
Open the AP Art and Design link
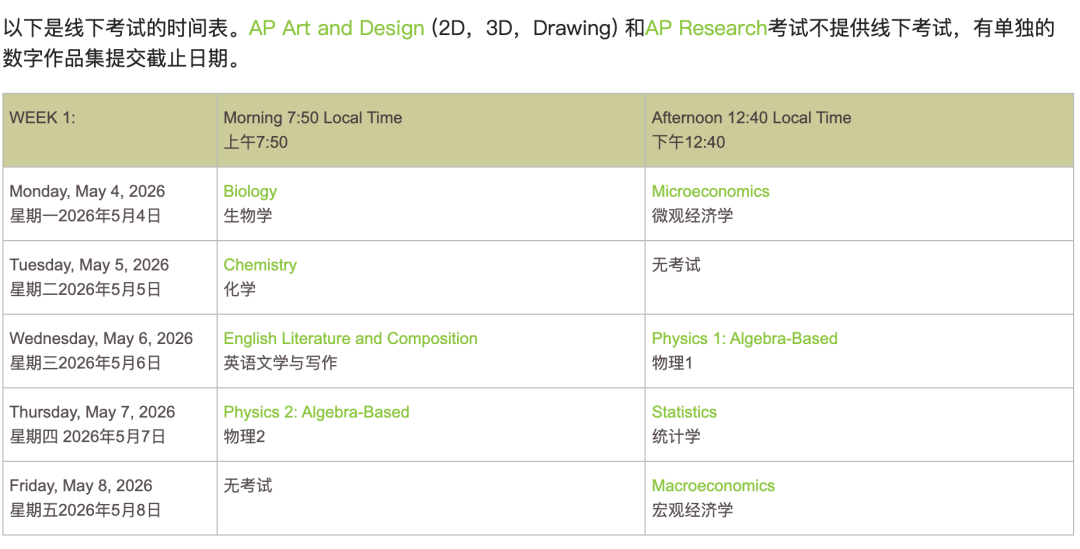336,28
